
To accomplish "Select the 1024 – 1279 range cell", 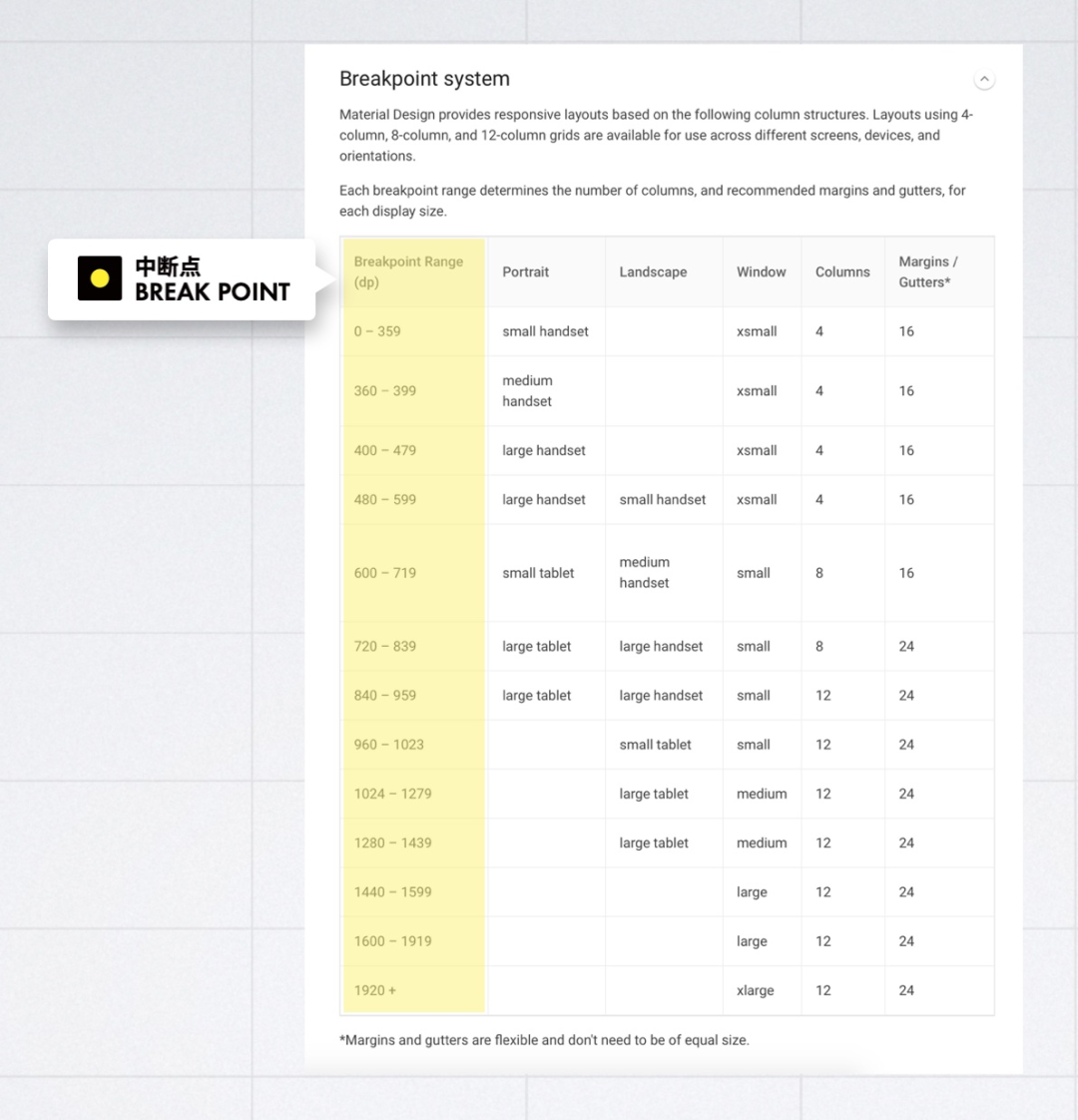I will 392,794.
